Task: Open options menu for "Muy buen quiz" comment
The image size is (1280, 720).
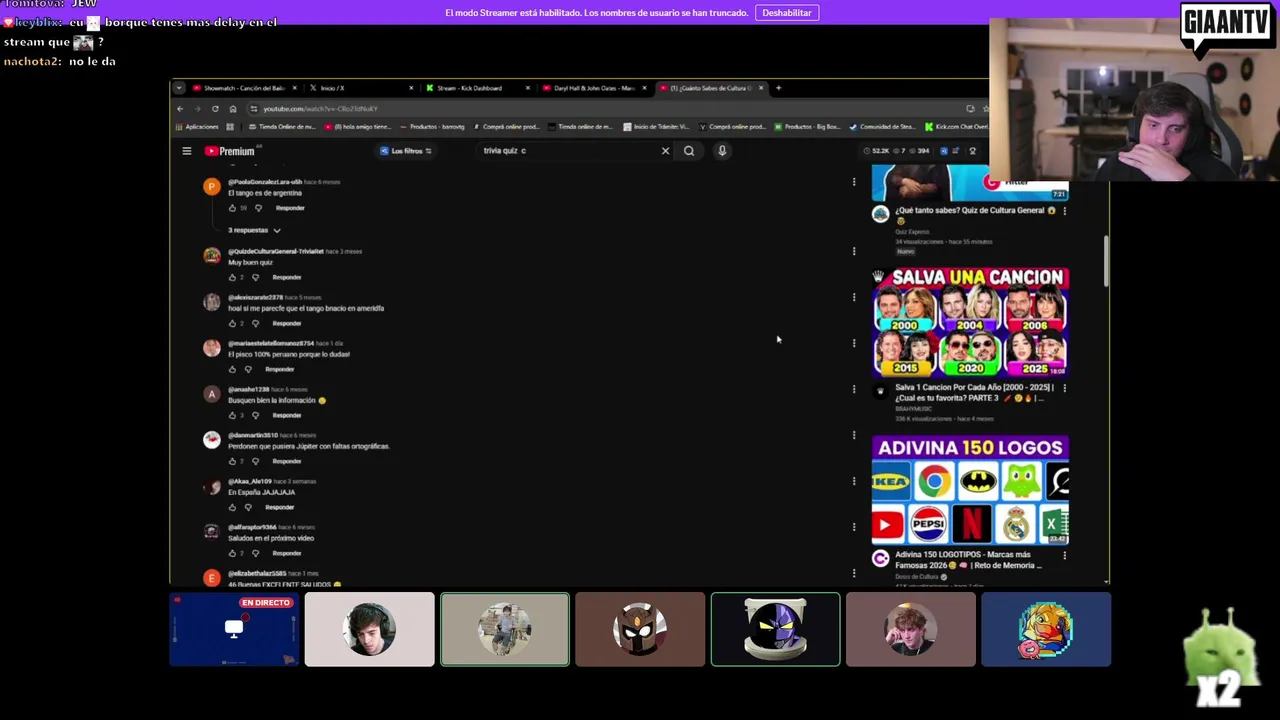Action: click(854, 251)
